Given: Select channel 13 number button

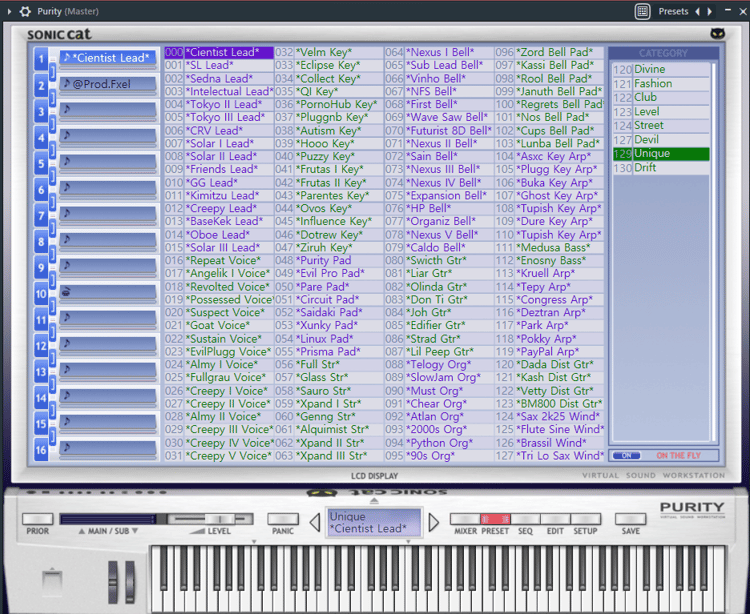Looking at the screenshot, I should click(41, 372).
